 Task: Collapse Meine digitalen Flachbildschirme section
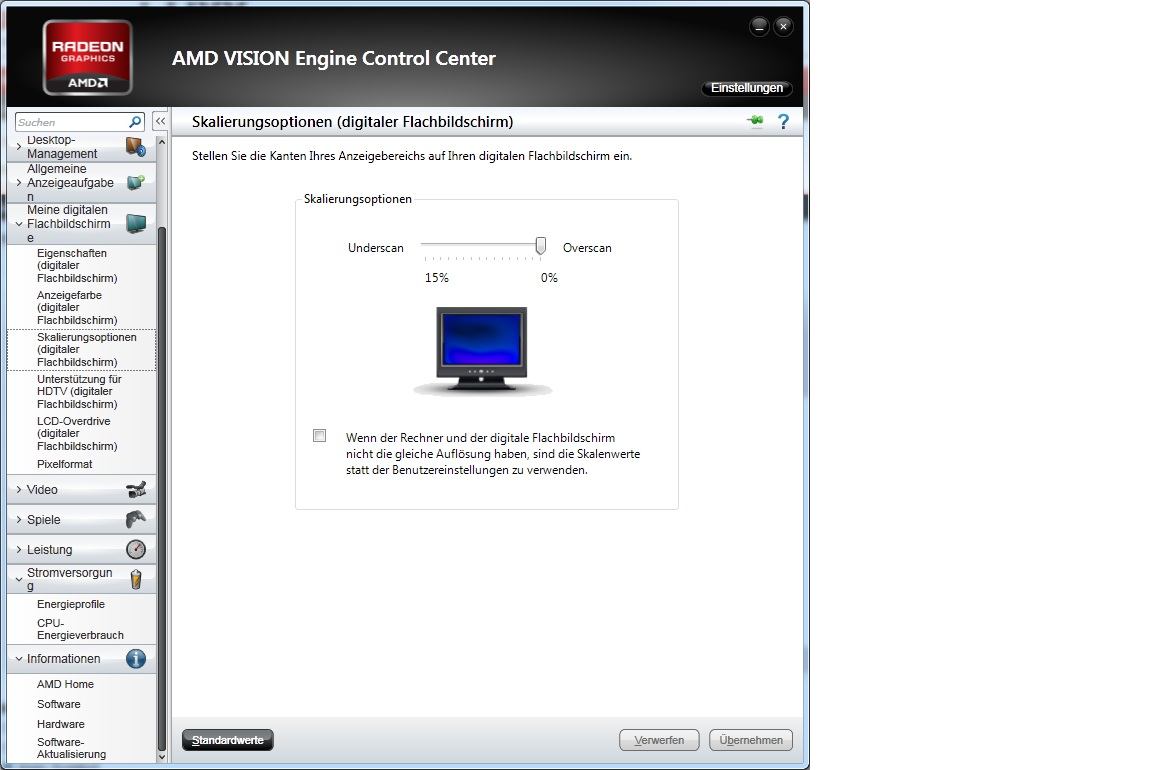point(18,223)
